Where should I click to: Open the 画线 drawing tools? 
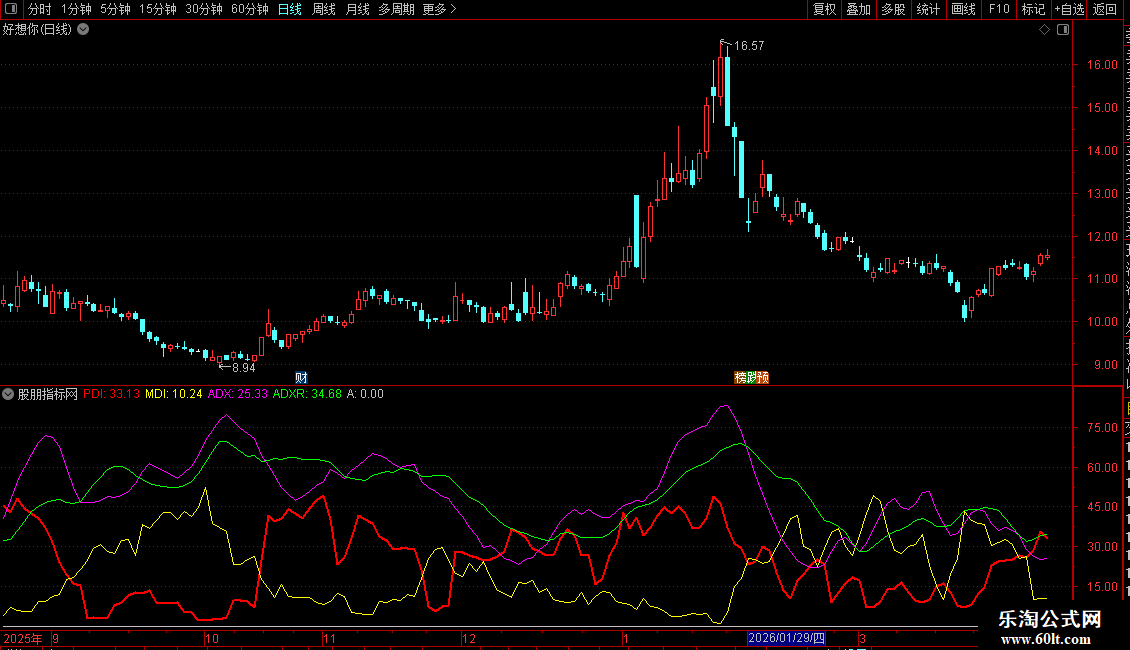pos(963,9)
